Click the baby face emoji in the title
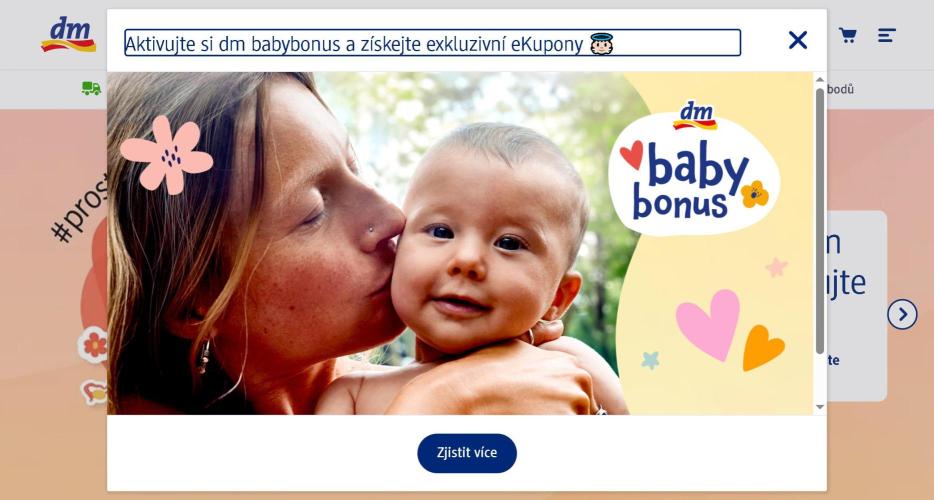Screen dimensions: 934x500 point(602,44)
